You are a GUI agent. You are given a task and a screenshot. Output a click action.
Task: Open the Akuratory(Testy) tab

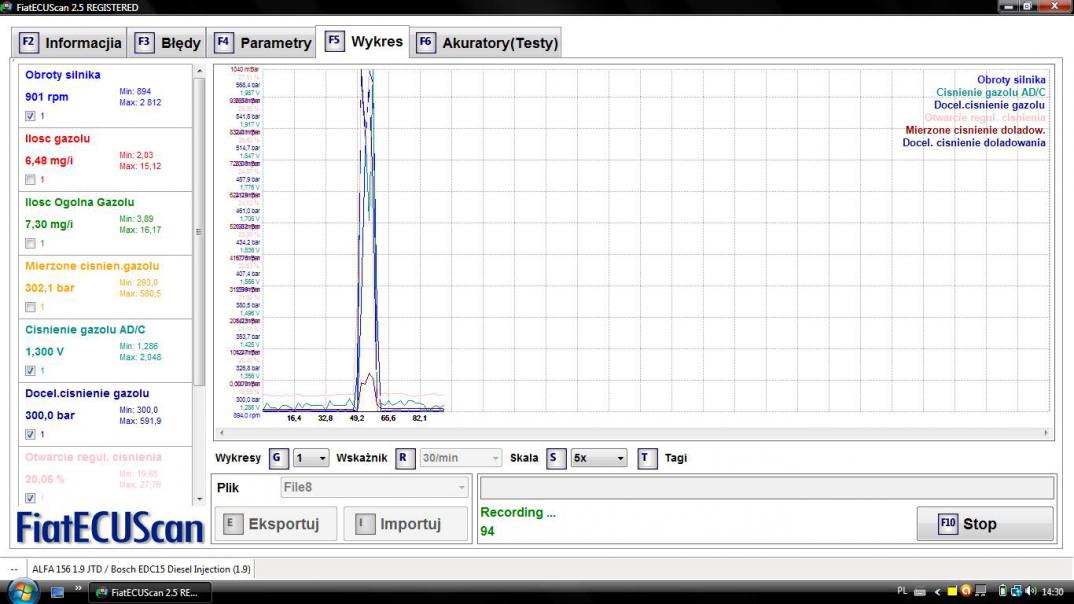click(x=486, y=42)
